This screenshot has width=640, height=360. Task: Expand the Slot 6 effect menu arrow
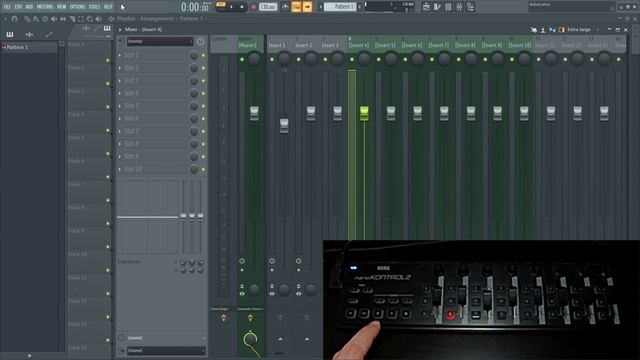click(120, 118)
